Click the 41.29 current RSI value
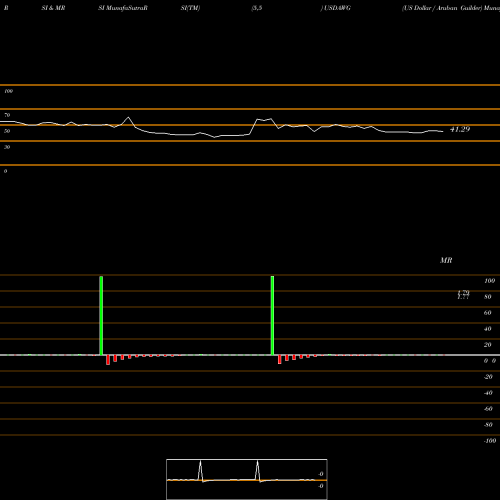Screen dimensions: 500x500 coord(460,129)
